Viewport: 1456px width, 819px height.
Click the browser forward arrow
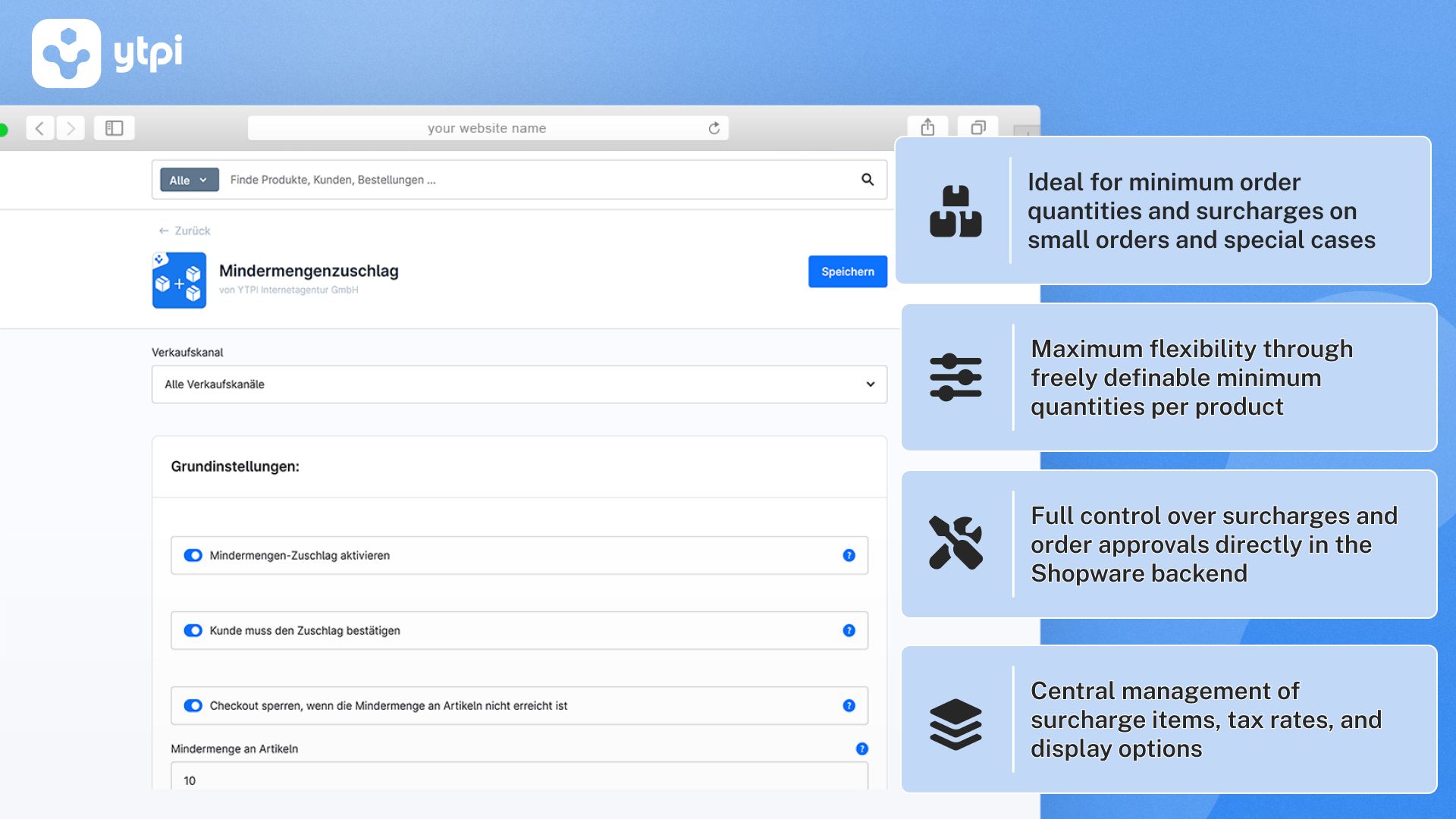click(x=71, y=128)
